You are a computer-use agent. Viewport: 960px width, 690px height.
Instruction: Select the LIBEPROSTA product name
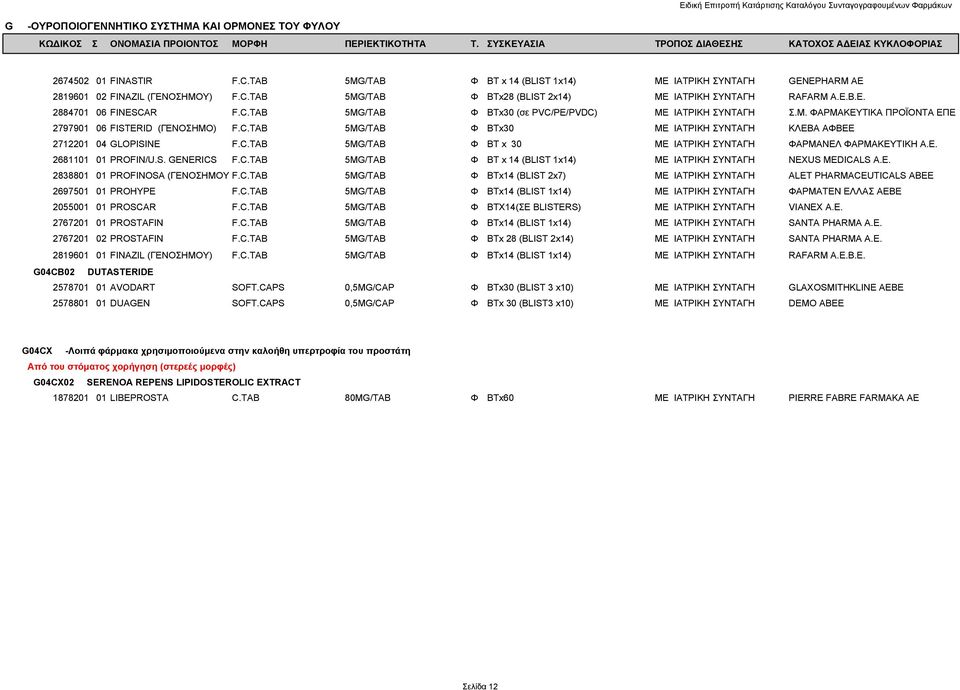(139, 398)
